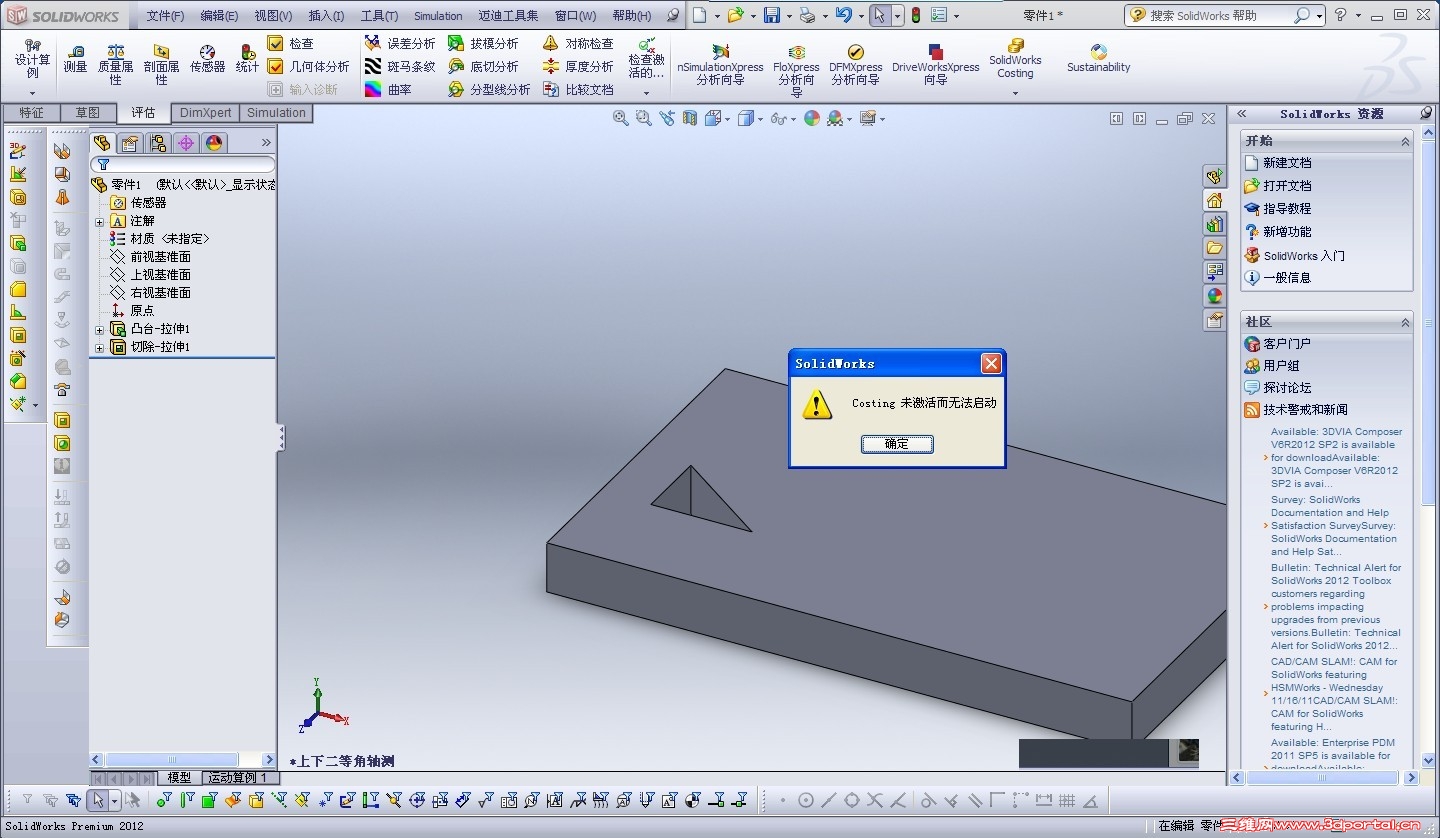Image resolution: width=1440 pixels, height=838 pixels.
Task: Open the 插入(I) menu
Action: [326, 16]
